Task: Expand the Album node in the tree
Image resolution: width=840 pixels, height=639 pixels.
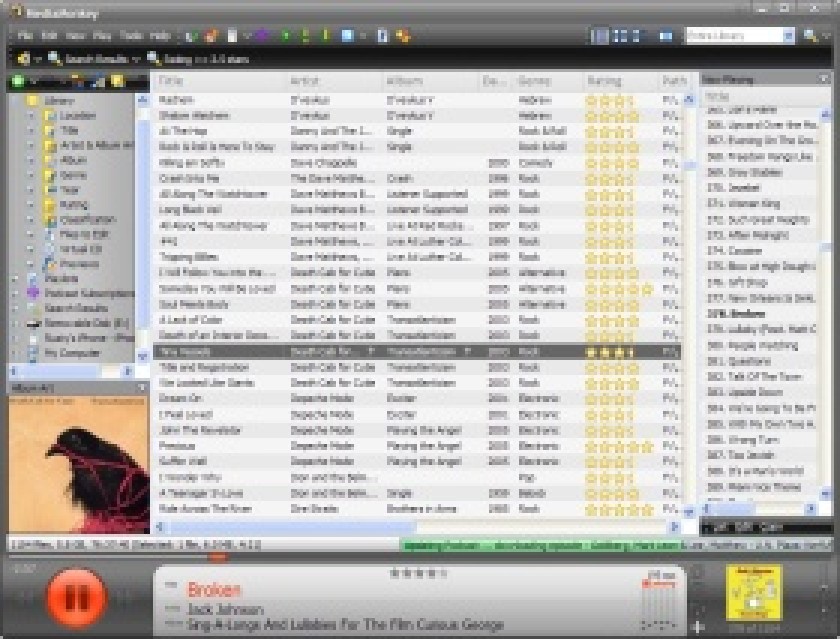Action: pyautogui.click(x=31, y=160)
